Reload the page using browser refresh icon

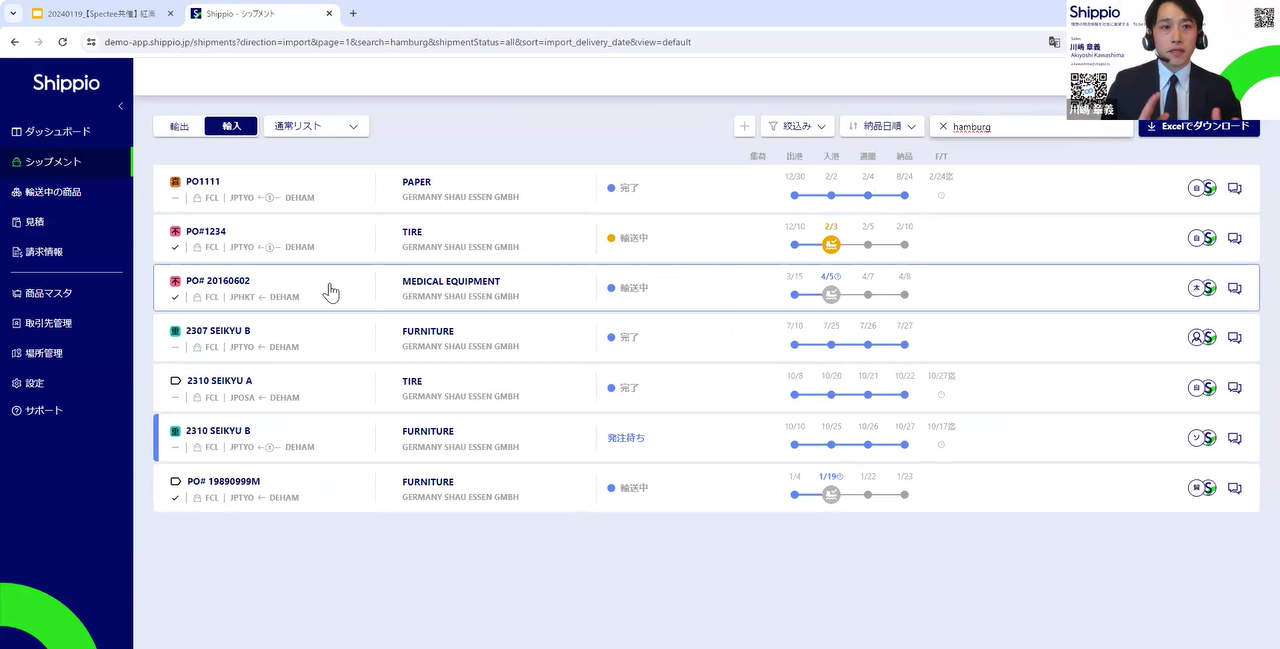click(x=63, y=42)
